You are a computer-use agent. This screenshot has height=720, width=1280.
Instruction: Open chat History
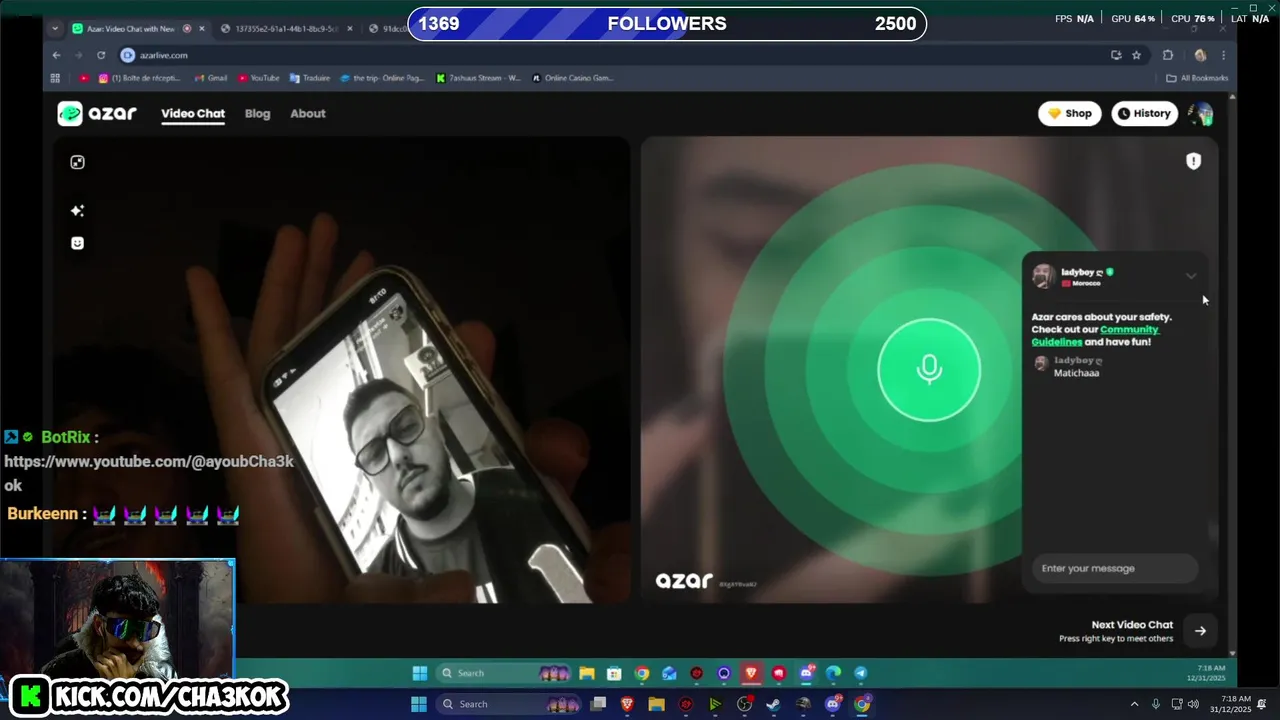(1143, 113)
